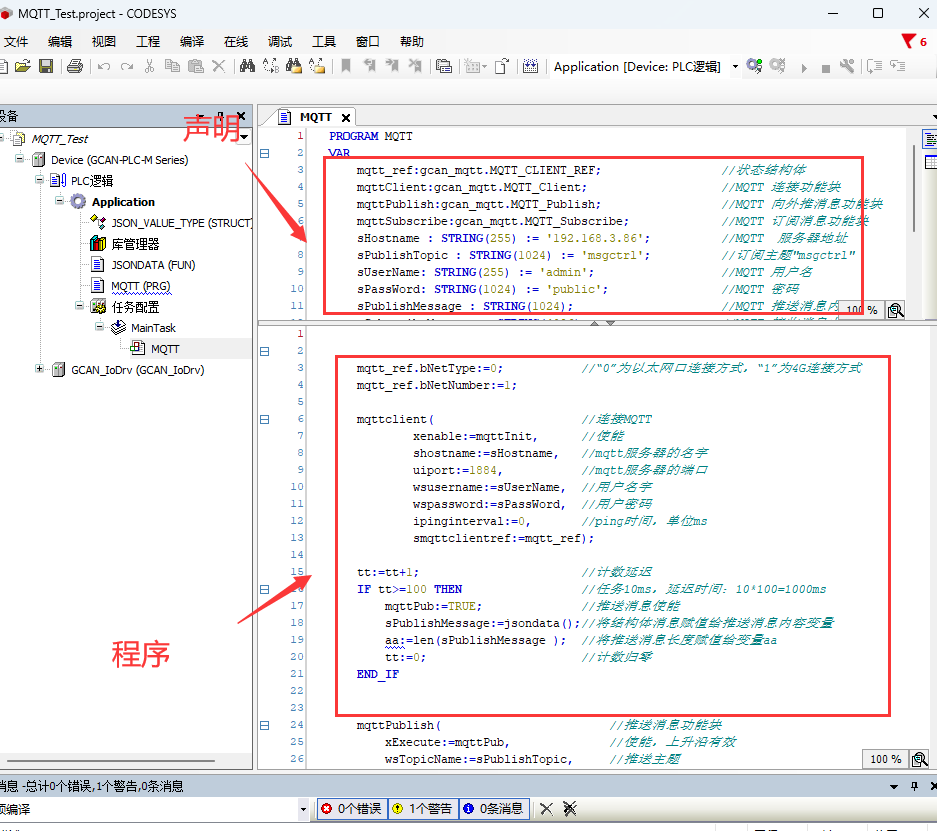Screen dimensions: 937x831
Task: Click the Print icon in toolbar
Action: coord(75,67)
